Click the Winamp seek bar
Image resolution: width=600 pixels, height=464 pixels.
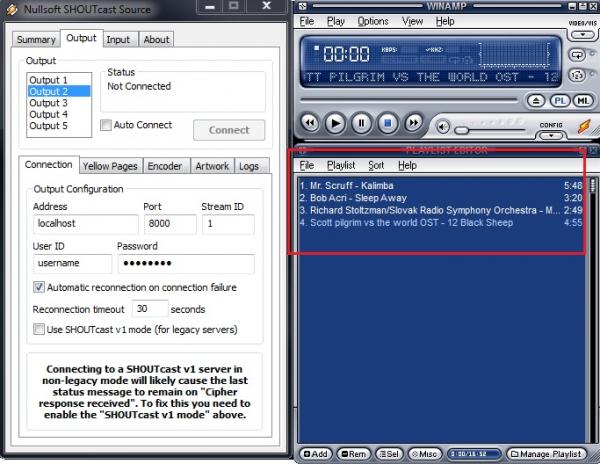coord(409,100)
